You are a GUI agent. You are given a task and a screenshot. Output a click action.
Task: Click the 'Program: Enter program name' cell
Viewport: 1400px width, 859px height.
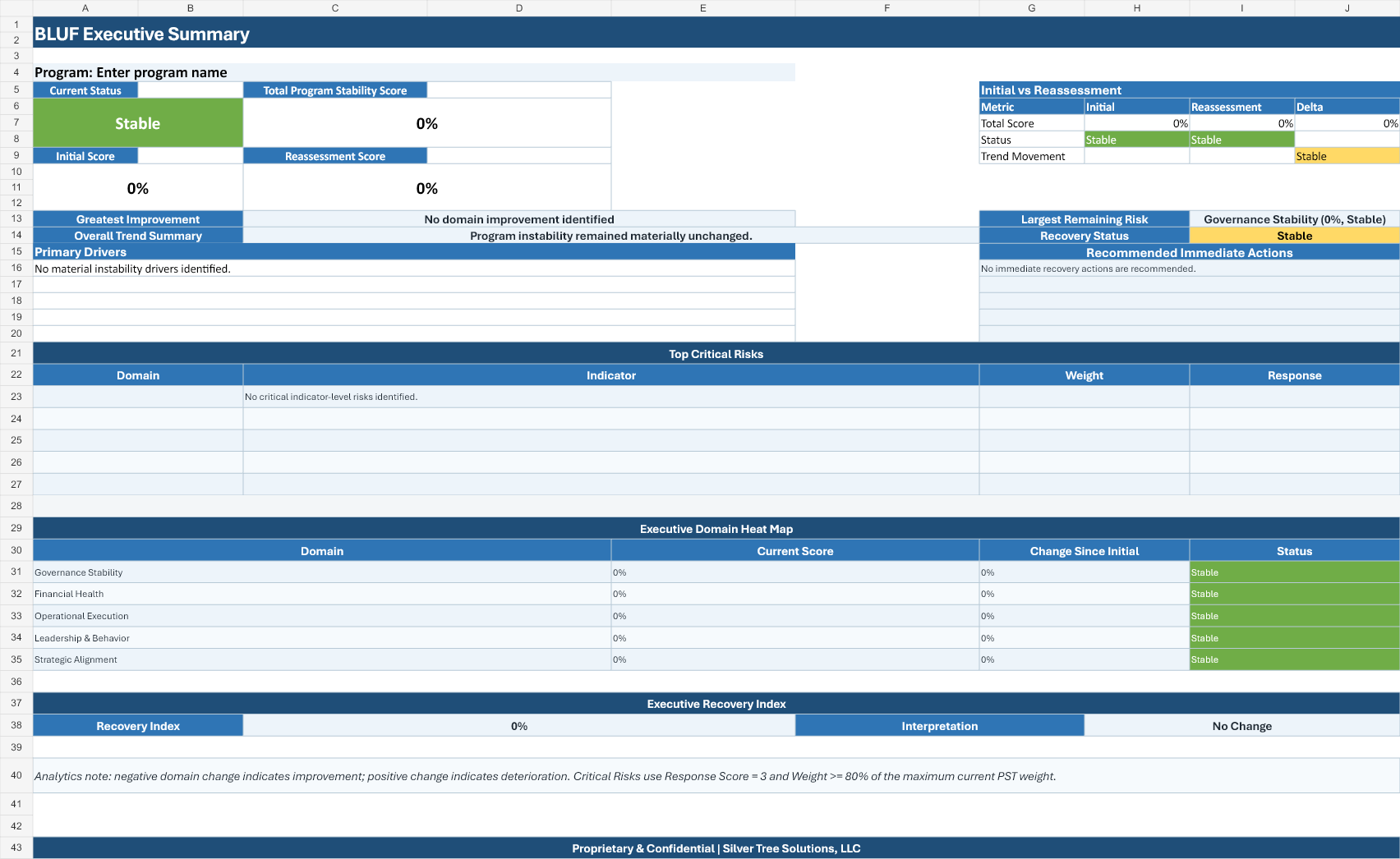(414, 72)
